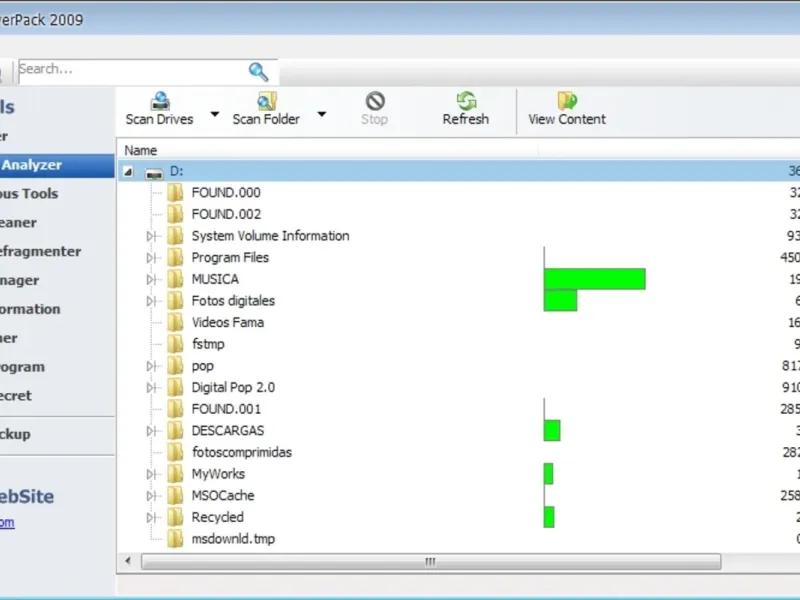This screenshot has height=600, width=800.
Task: Click the fstmp folder icon
Action: tap(175, 344)
